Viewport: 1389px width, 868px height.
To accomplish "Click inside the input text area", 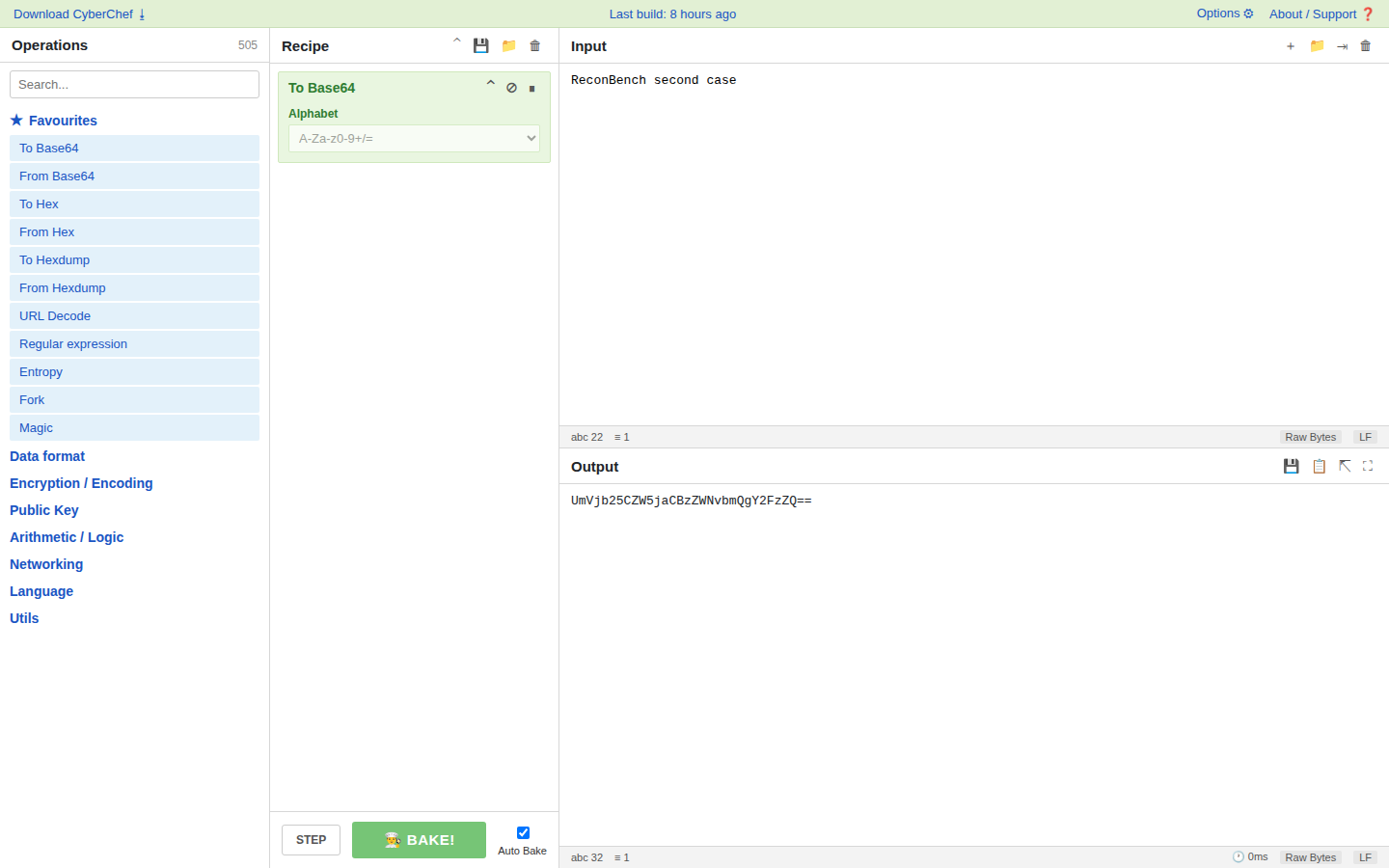I will tap(974, 245).
